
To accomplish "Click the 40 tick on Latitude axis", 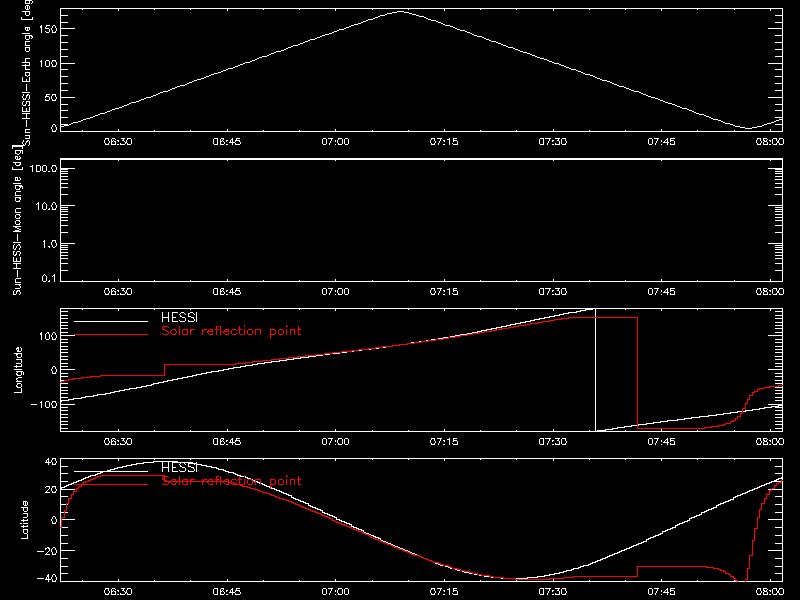I will point(51,462).
